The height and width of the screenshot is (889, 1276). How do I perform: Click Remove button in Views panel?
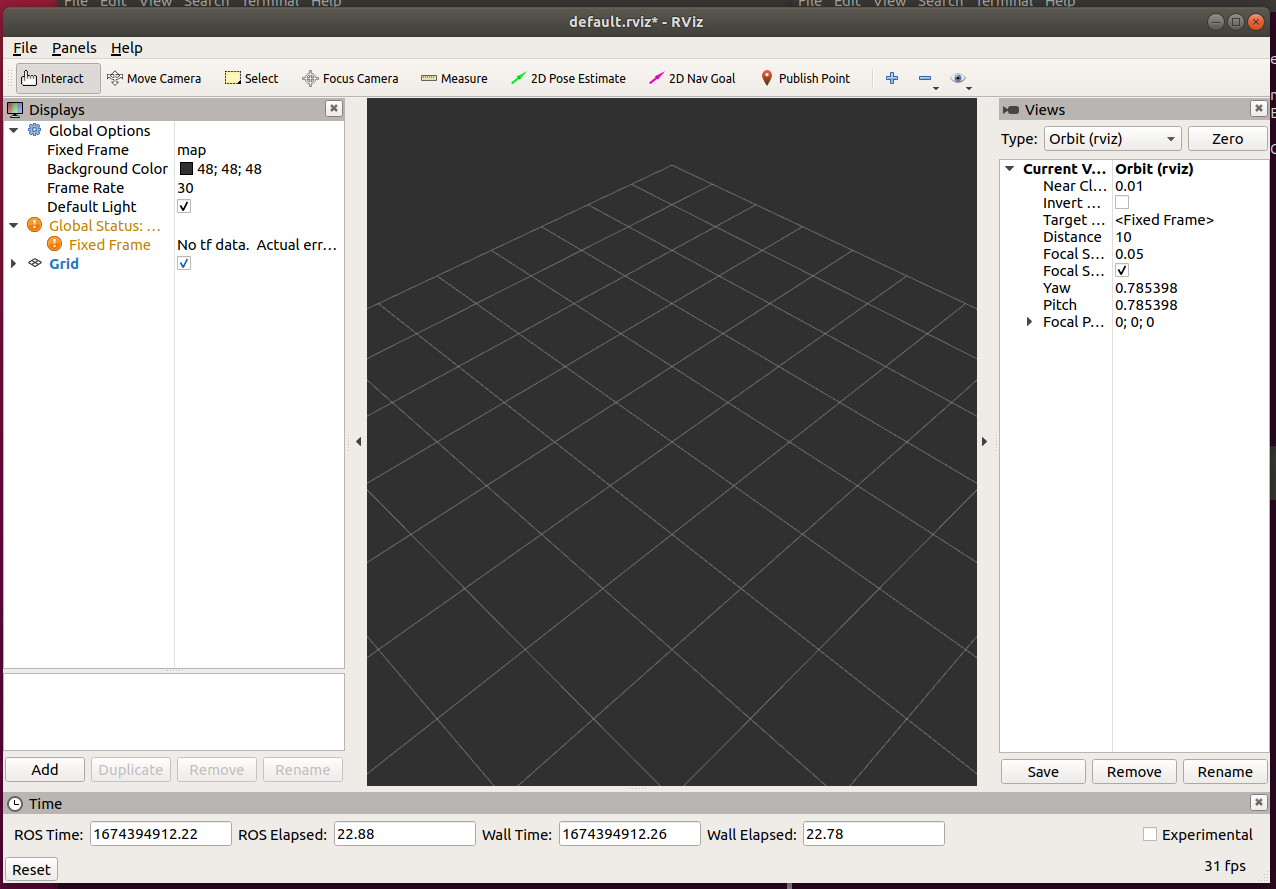[1134, 771]
